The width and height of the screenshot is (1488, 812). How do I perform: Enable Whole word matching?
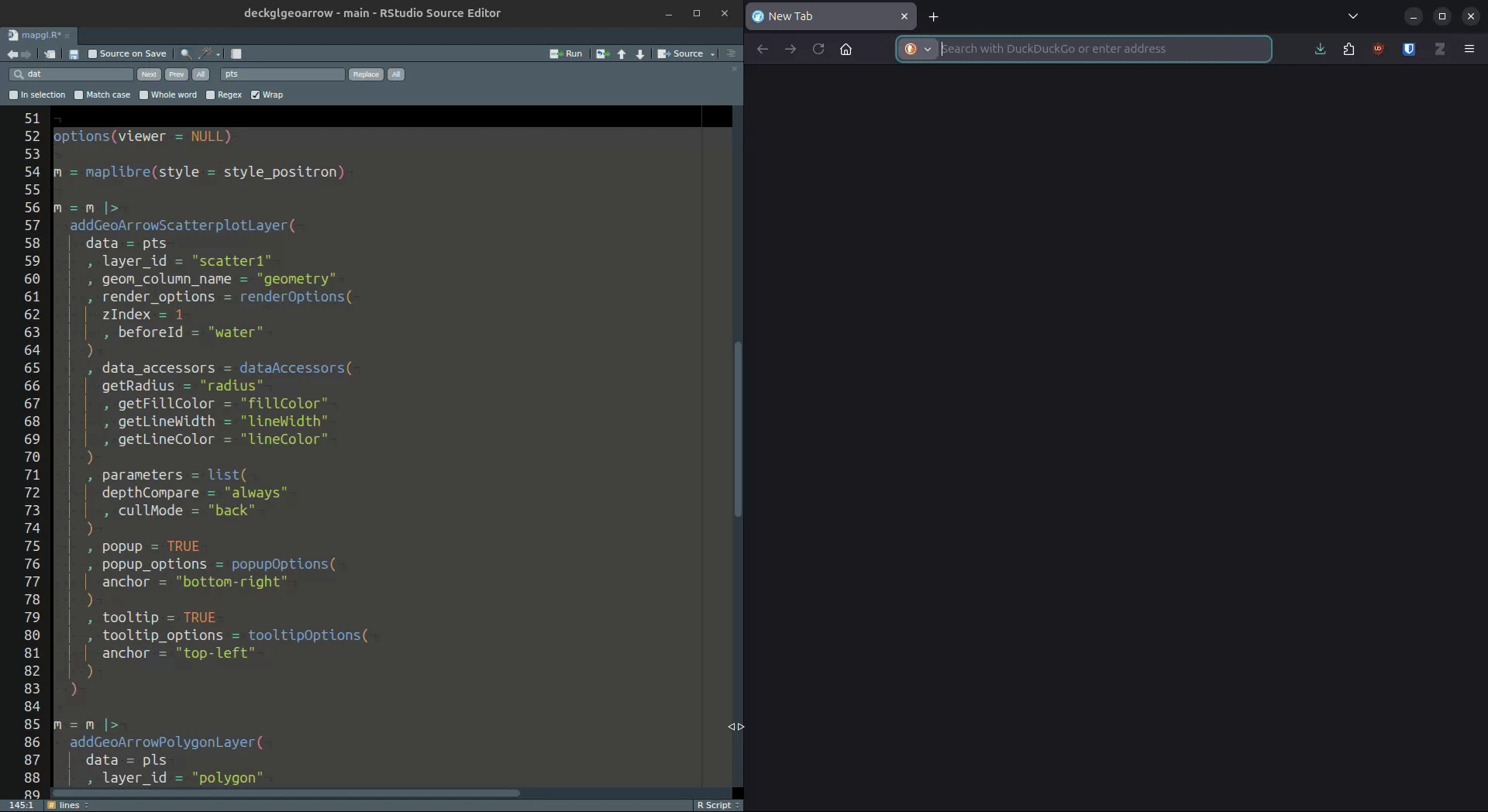(143, 95)
